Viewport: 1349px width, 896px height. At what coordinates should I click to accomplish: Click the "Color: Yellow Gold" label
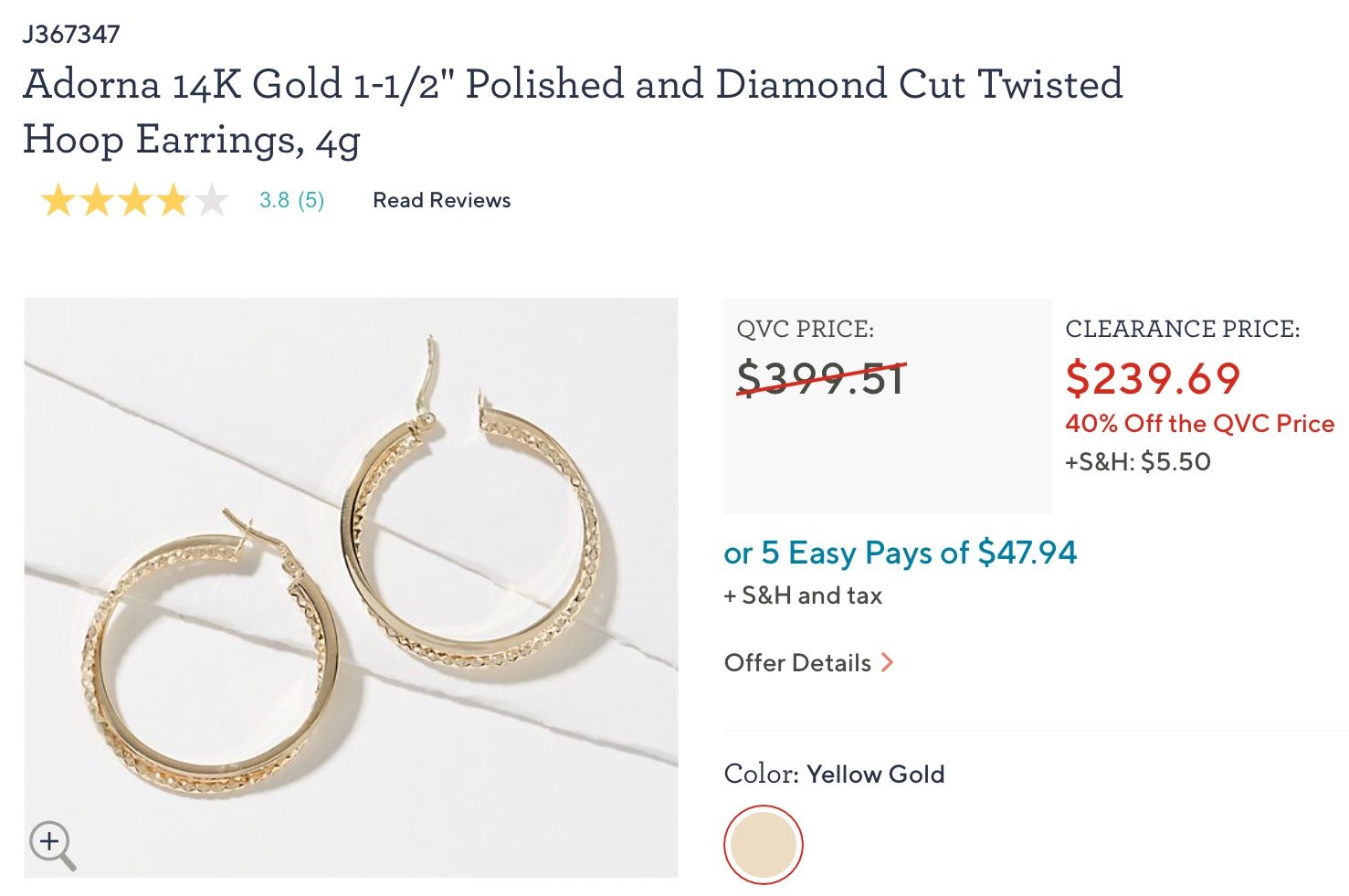[x=834, y=774]
